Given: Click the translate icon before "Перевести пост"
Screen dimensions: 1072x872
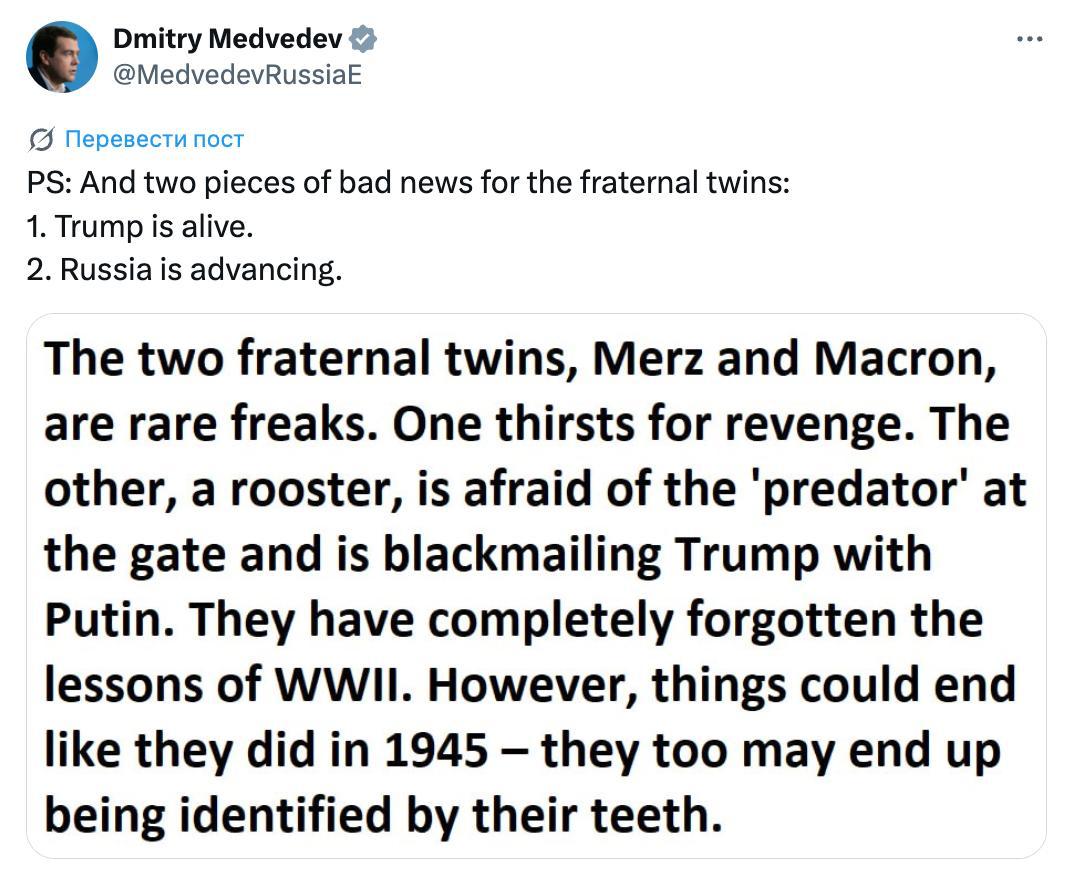Looking at the screenshot, I should (42, 139).
